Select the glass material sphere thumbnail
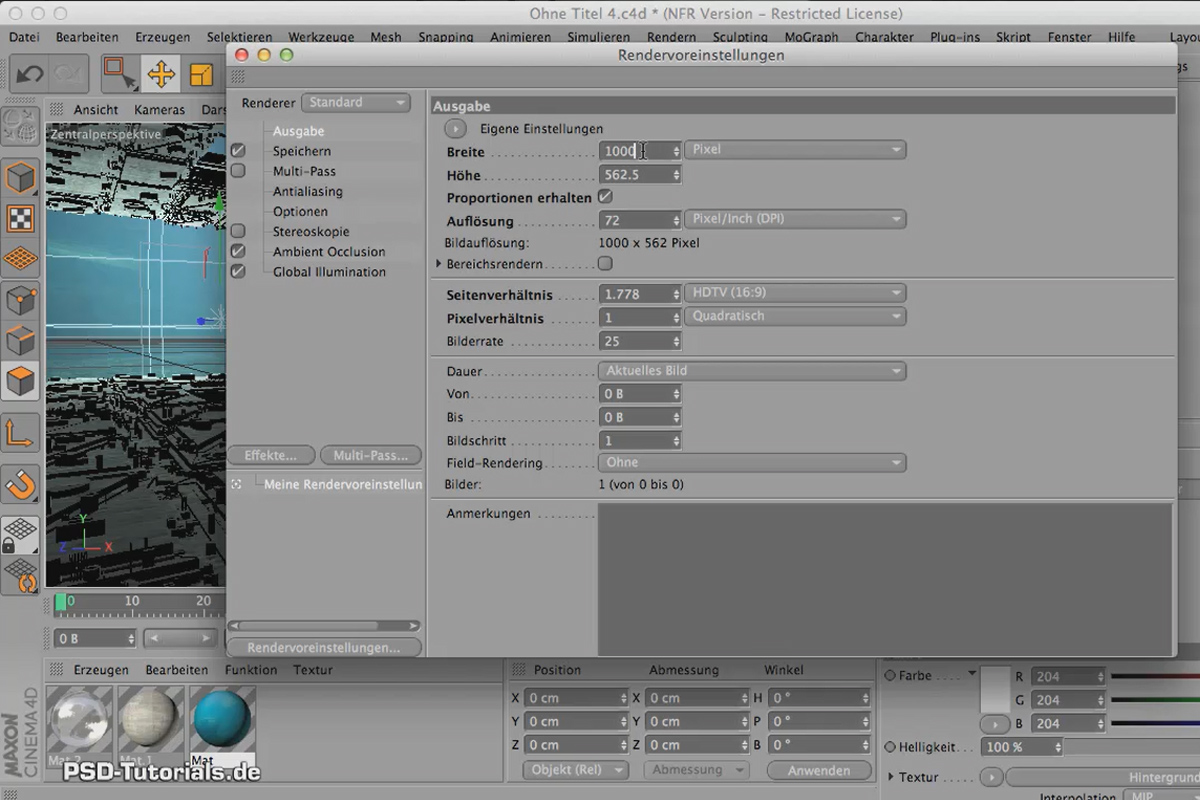Image resolution: width=1200 pixels, height=800 pixels. [79, 721]
